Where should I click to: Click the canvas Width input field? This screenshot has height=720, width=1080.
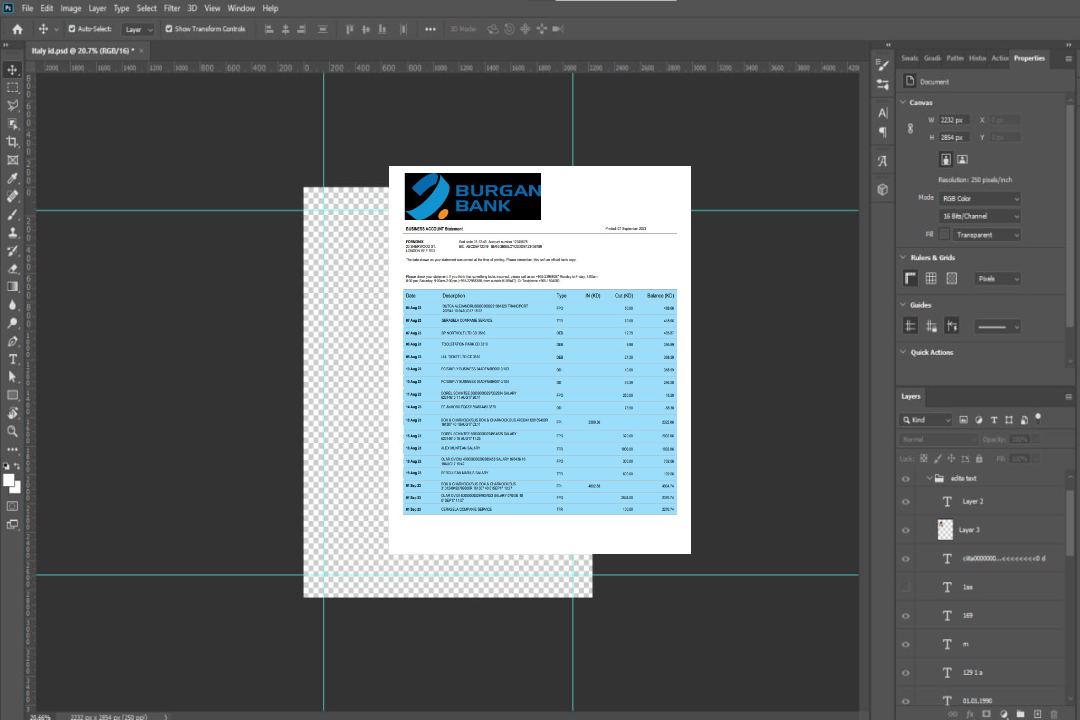pos(954,120)
